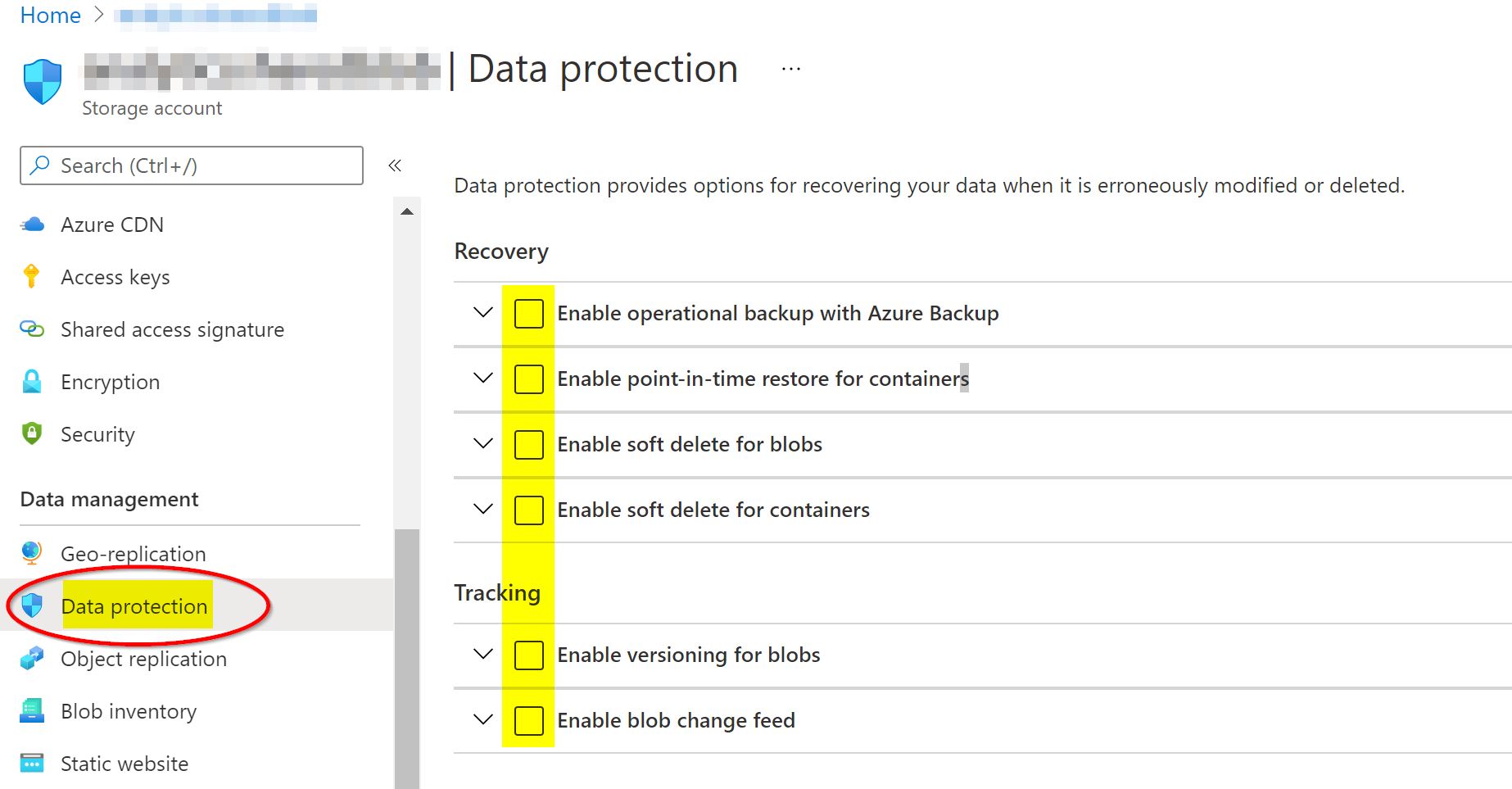Go to the Home breadcrumb link
Viewport: 1512px width, 789px height.
[50, 16]
